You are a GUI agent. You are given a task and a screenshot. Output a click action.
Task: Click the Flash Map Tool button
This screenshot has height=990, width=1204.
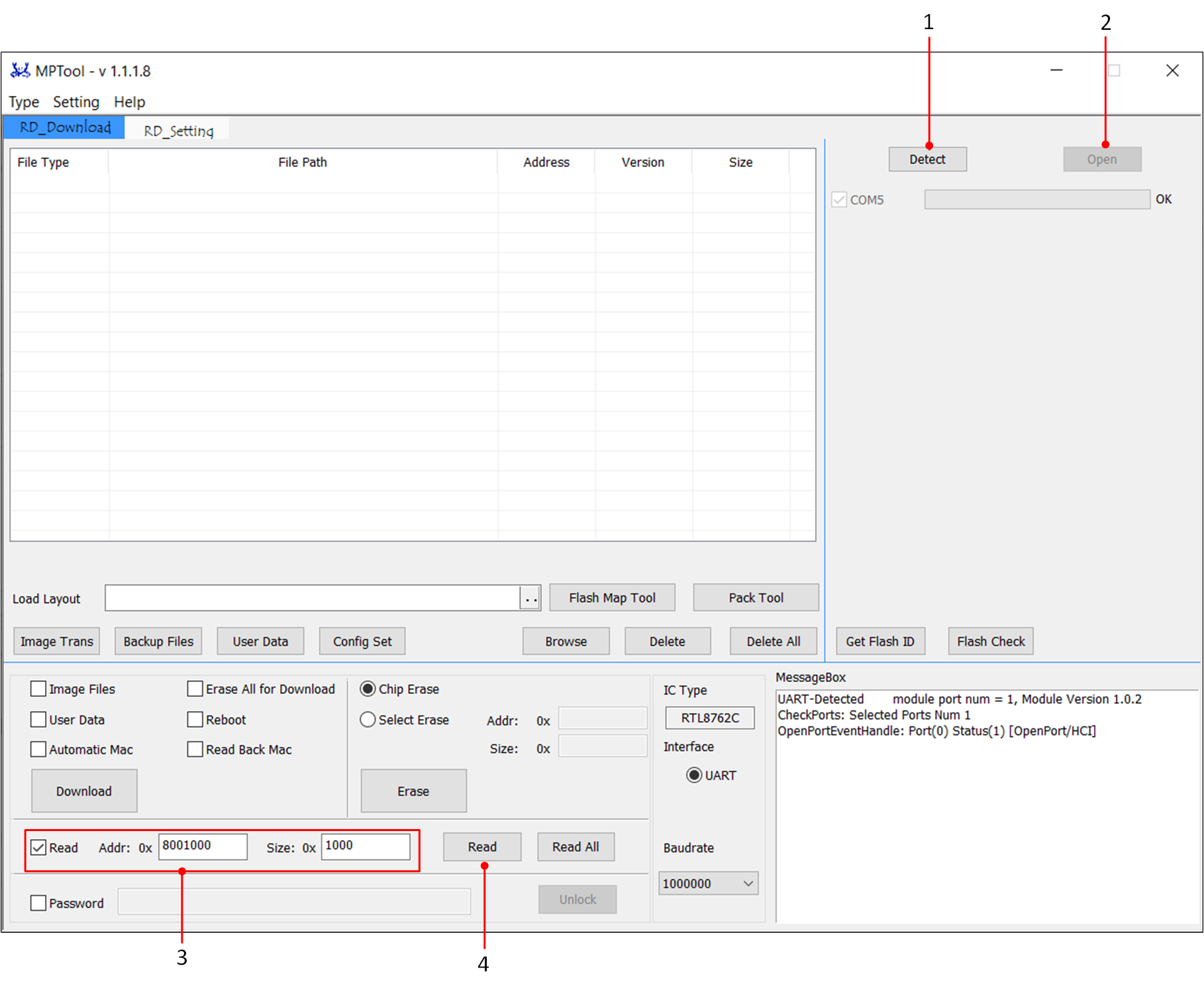pyautogui.click(x=612, y=598)
